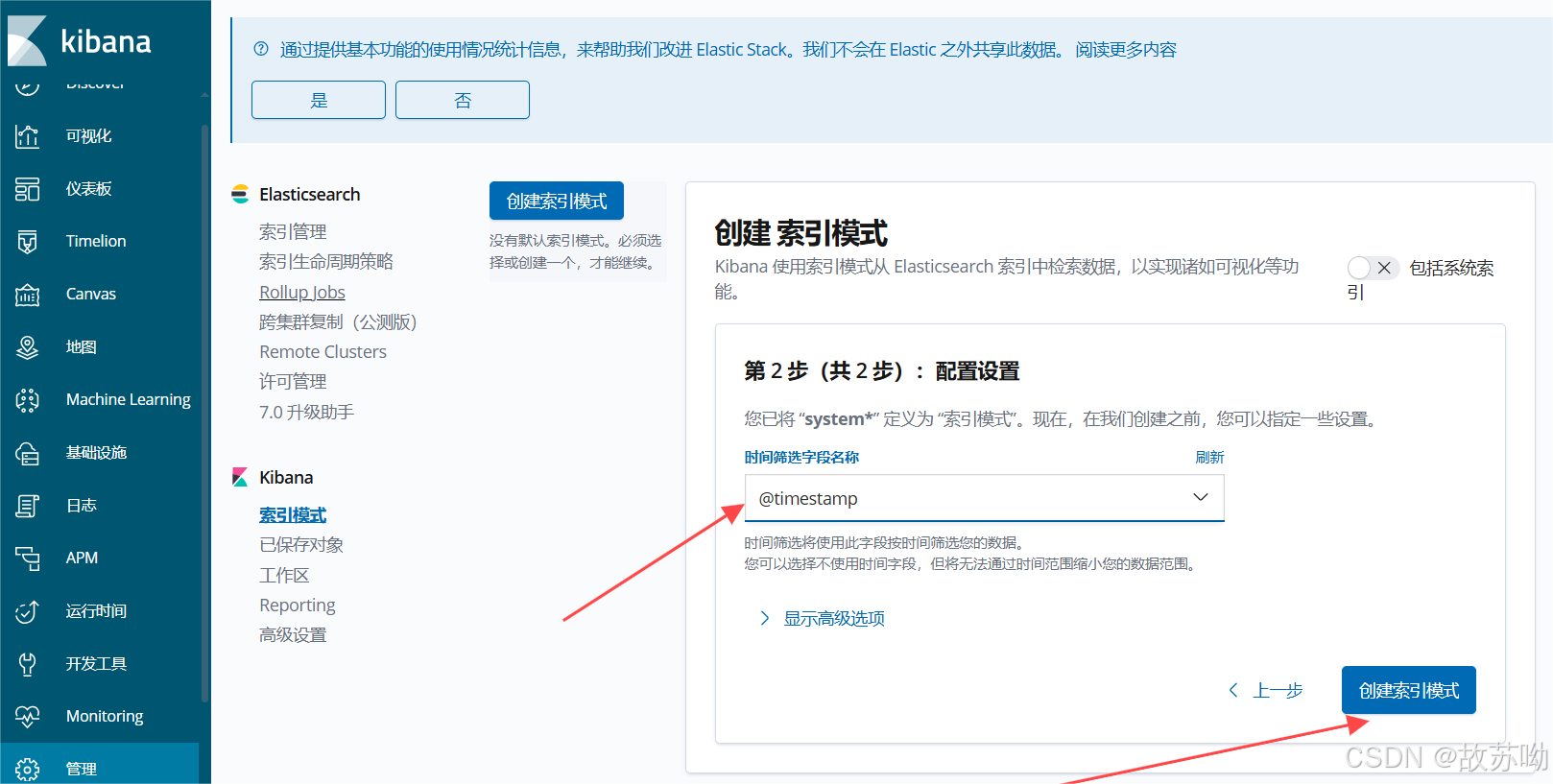Toggle the 包括系统索引 switch
The width and height of the screenshot is (1553, 784).
point(1372,268)
